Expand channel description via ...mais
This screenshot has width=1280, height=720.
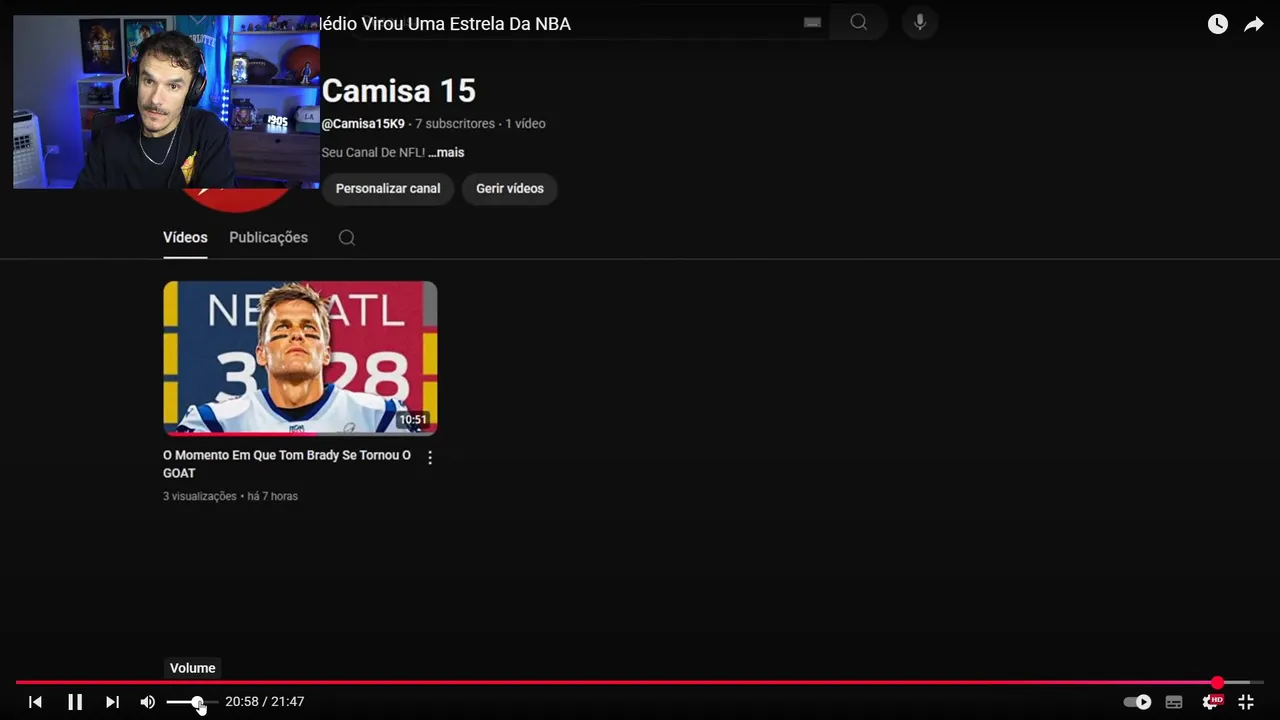click(x=446, y=153)
